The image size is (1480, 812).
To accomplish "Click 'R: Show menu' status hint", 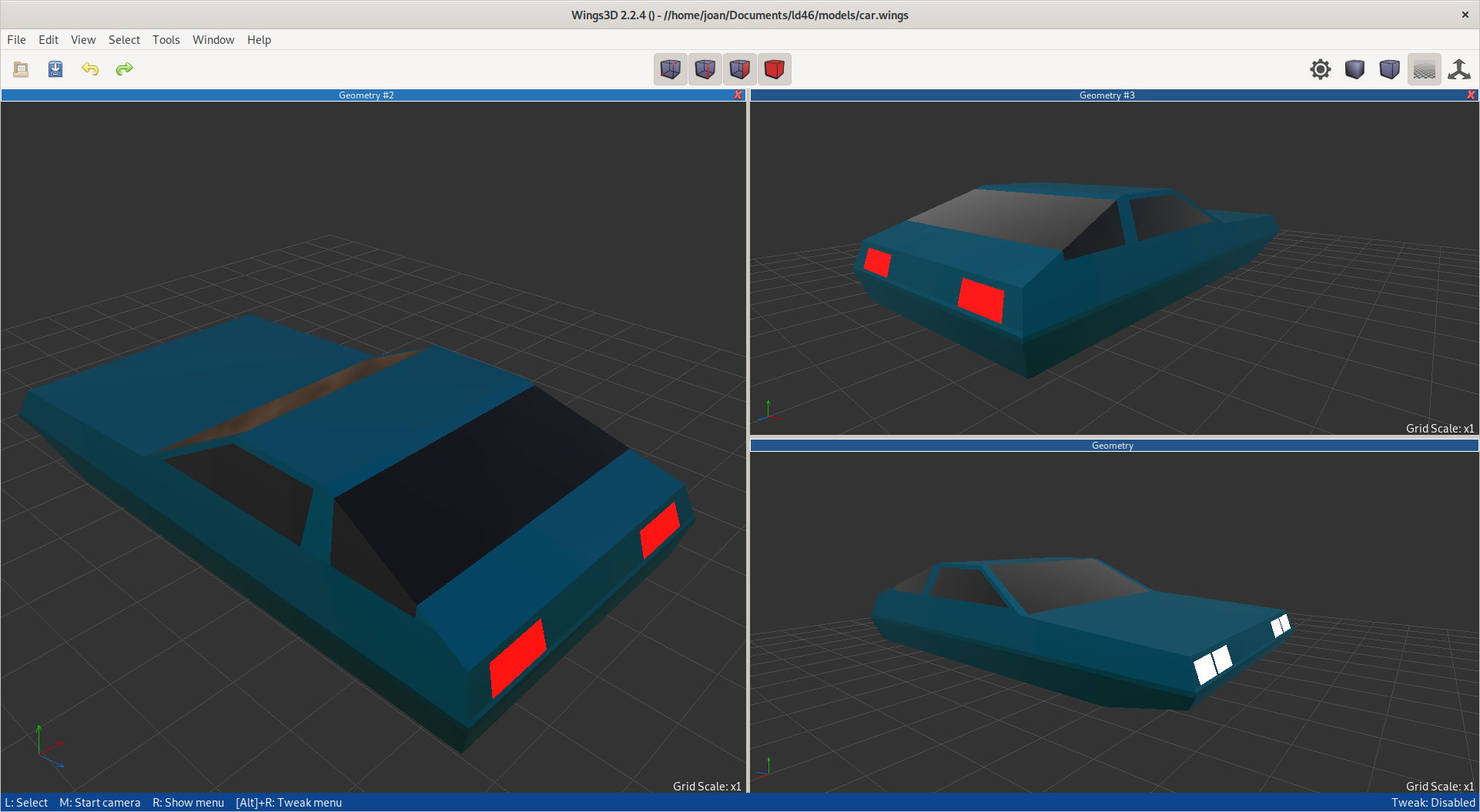I will [188, 803].
